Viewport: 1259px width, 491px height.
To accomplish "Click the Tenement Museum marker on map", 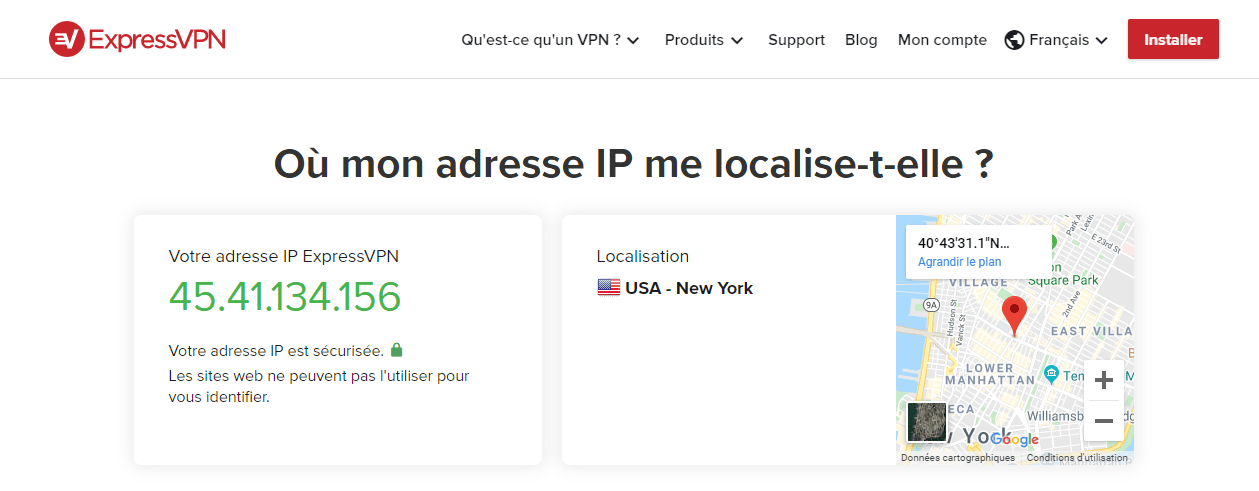I will [x=1051, y=374].
